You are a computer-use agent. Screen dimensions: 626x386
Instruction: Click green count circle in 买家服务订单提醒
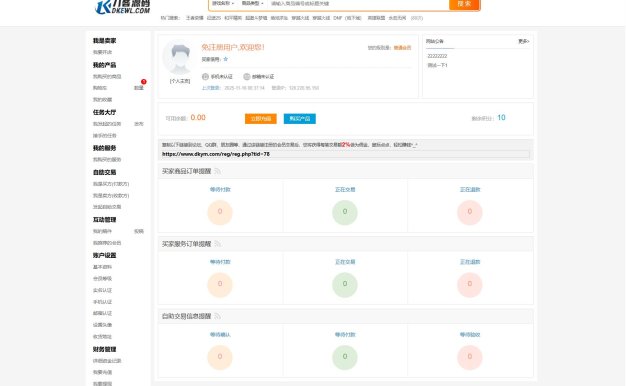click(345, 285)
